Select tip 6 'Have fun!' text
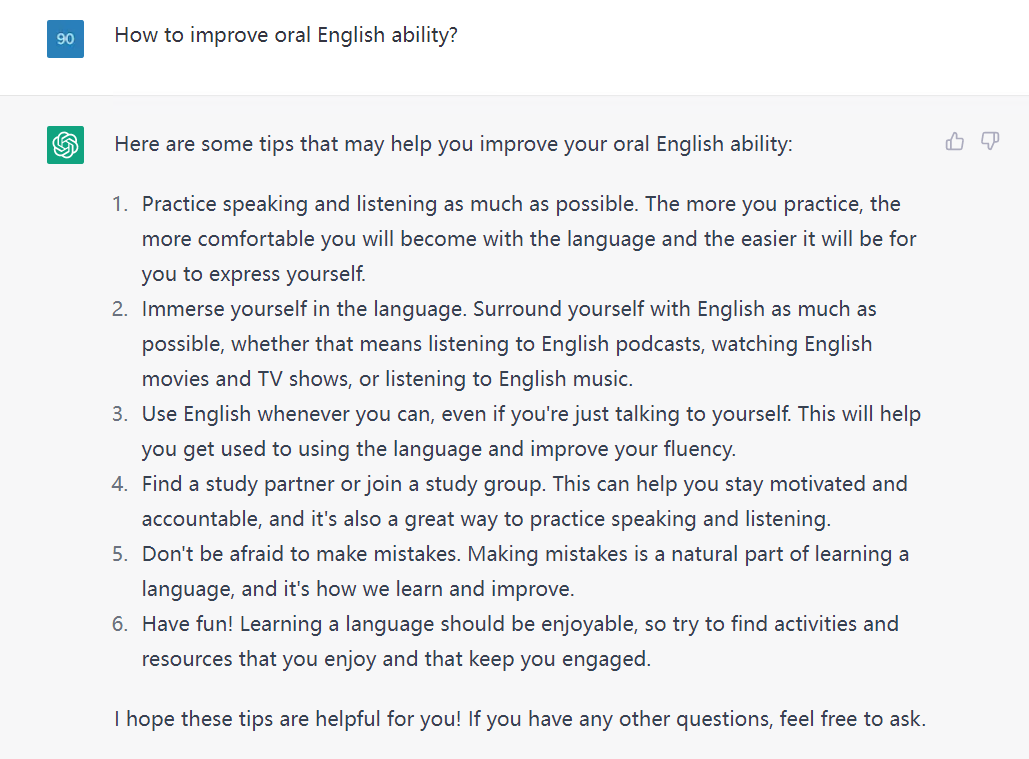The height and width of the screenshot is (759, 1029). [x=520, y=641]
